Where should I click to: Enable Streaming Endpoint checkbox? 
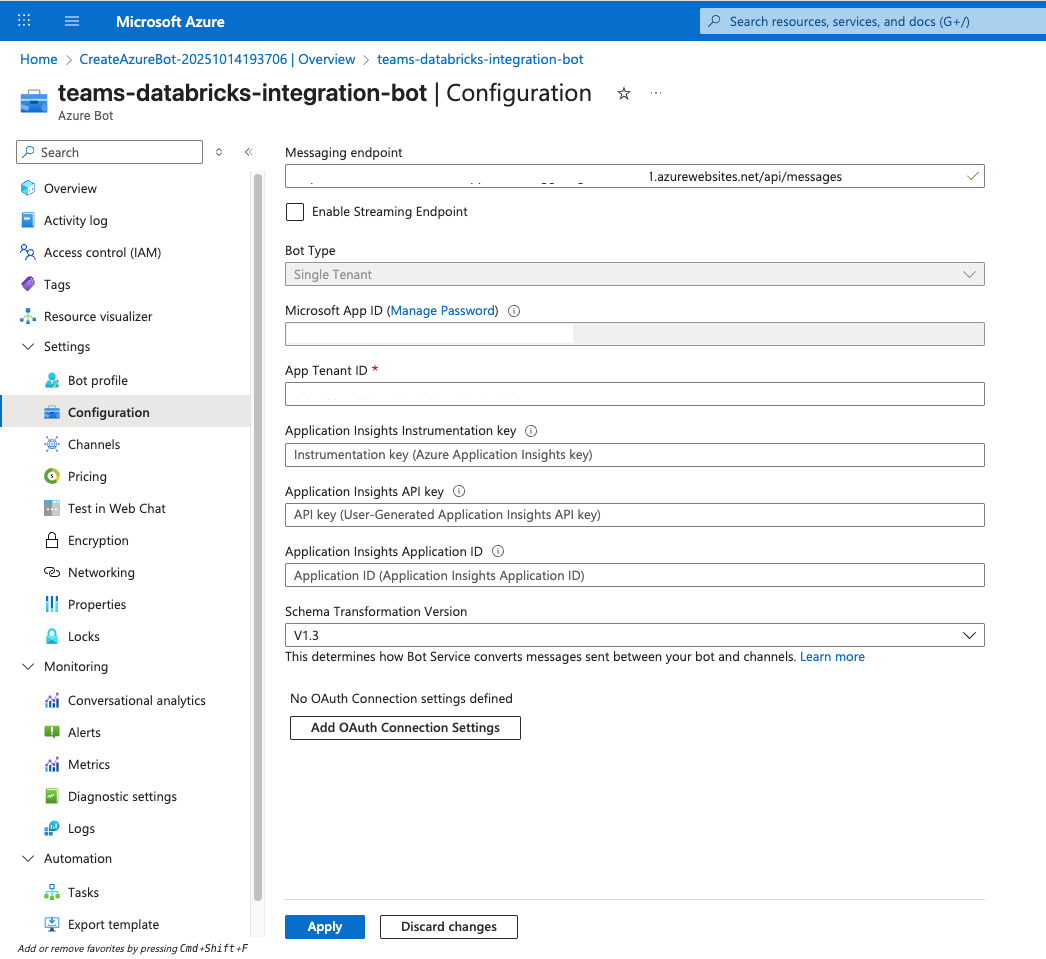click(294, 211)
